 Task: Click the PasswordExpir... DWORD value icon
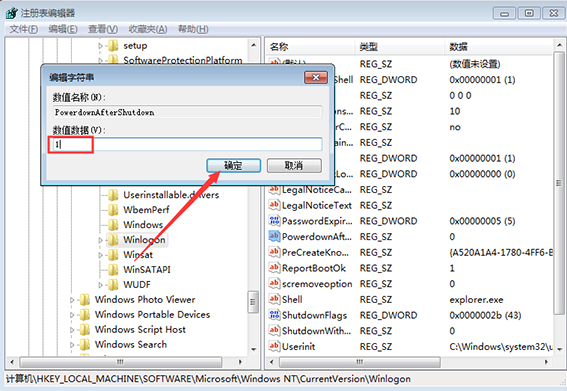coord(274,221)
